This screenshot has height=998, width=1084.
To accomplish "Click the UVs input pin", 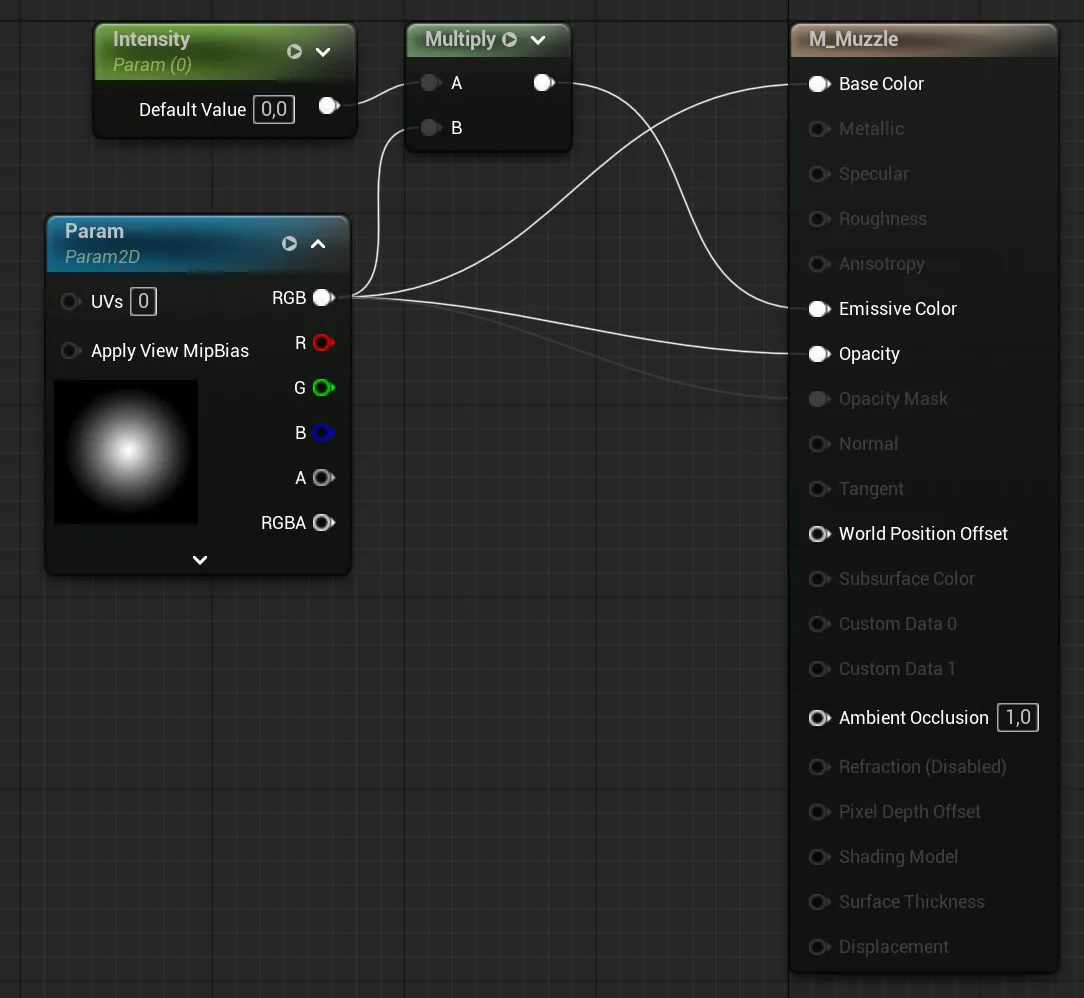I will 71,301.
